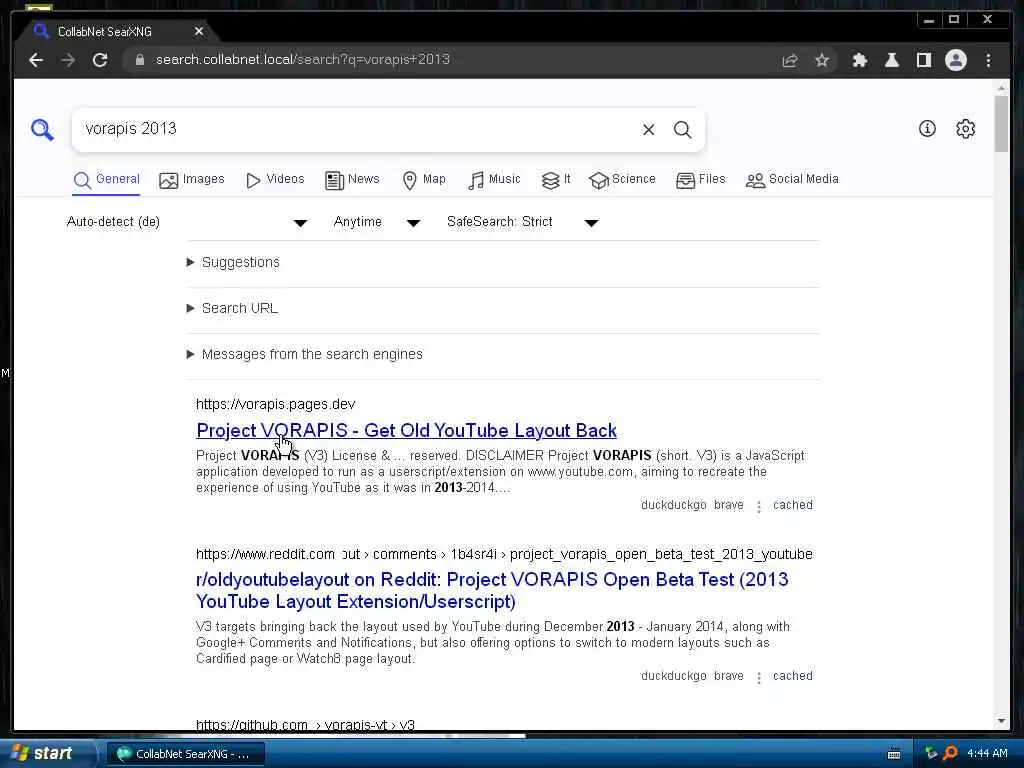Click the https://vorapis.pages.dev URL text
The height and width of the screenshot is (768, 1024).
pyautogui.click(x=276, y=404)
